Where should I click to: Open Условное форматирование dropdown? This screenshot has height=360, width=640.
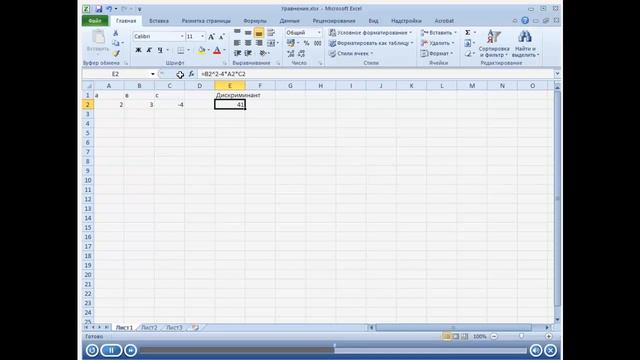(x=371, y=33)
